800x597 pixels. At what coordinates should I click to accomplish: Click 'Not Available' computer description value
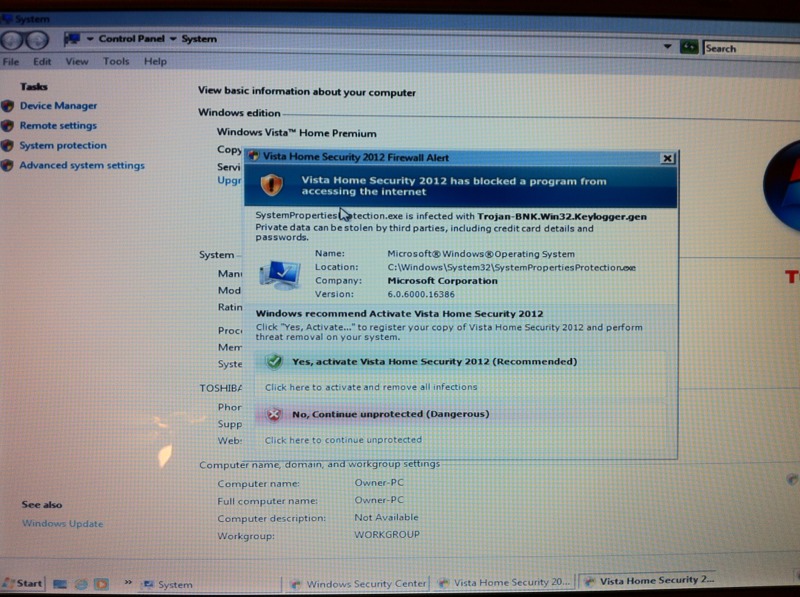point(386,517)
